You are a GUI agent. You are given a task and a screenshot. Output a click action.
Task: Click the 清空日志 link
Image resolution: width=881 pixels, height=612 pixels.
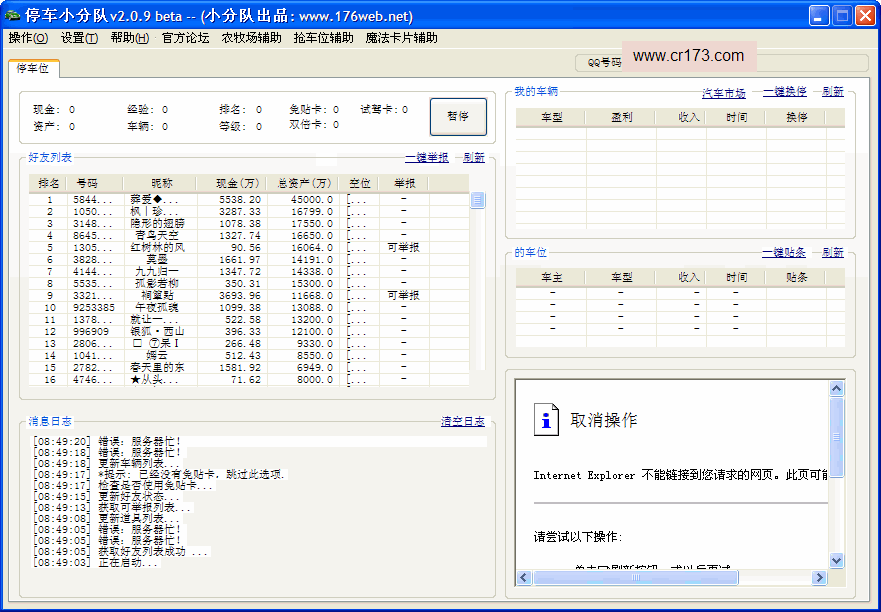pyautogui.click(x=463, y=422)
